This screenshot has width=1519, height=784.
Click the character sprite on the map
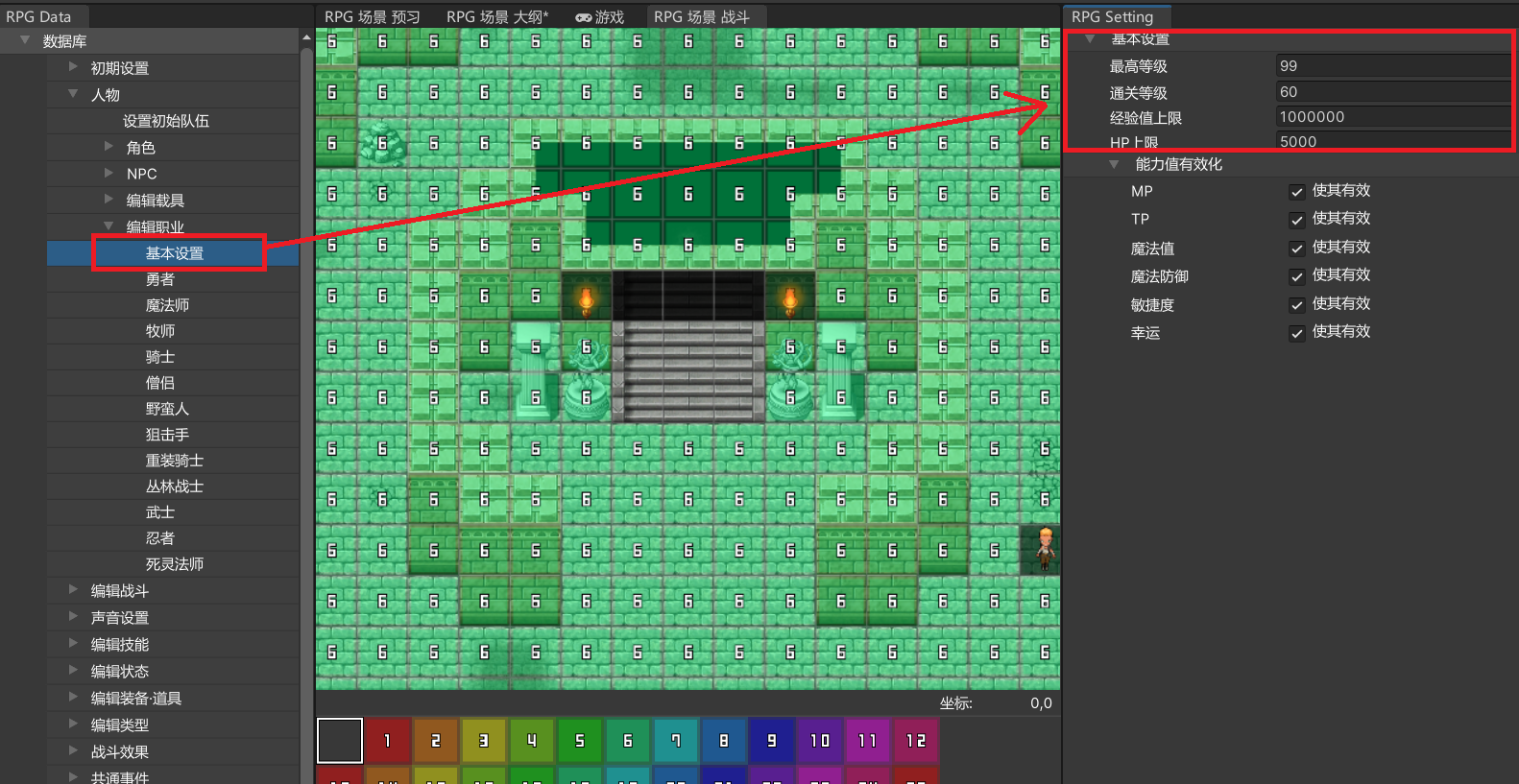pyautogui.click(x=1046, y=549)
